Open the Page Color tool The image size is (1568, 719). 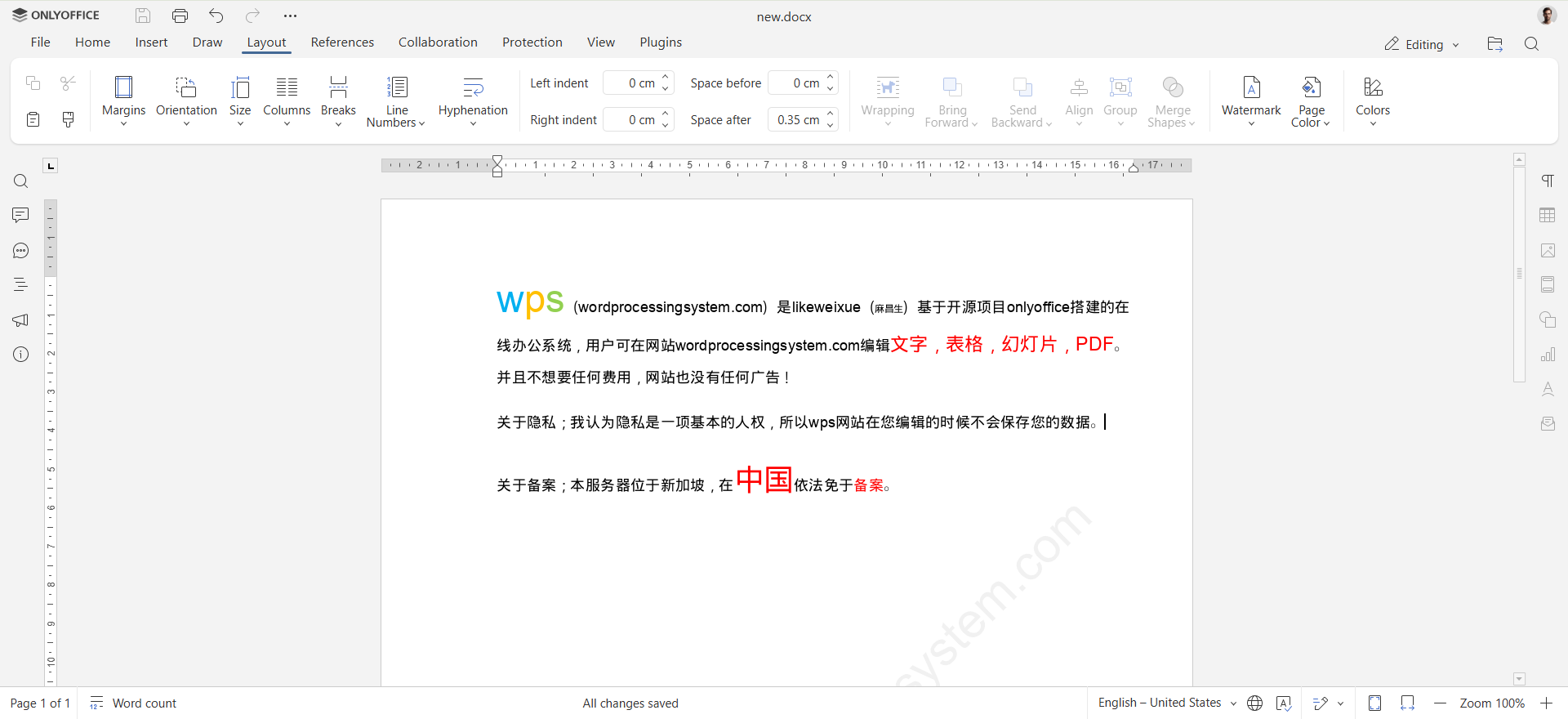point(1311,100)
